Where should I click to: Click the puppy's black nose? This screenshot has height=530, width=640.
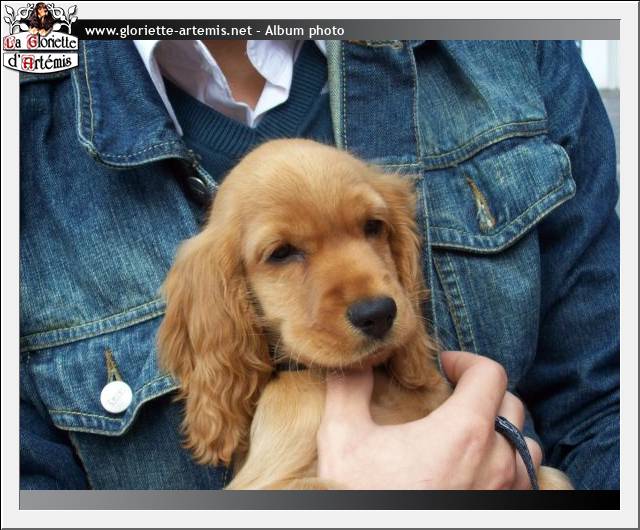(372, 315)
